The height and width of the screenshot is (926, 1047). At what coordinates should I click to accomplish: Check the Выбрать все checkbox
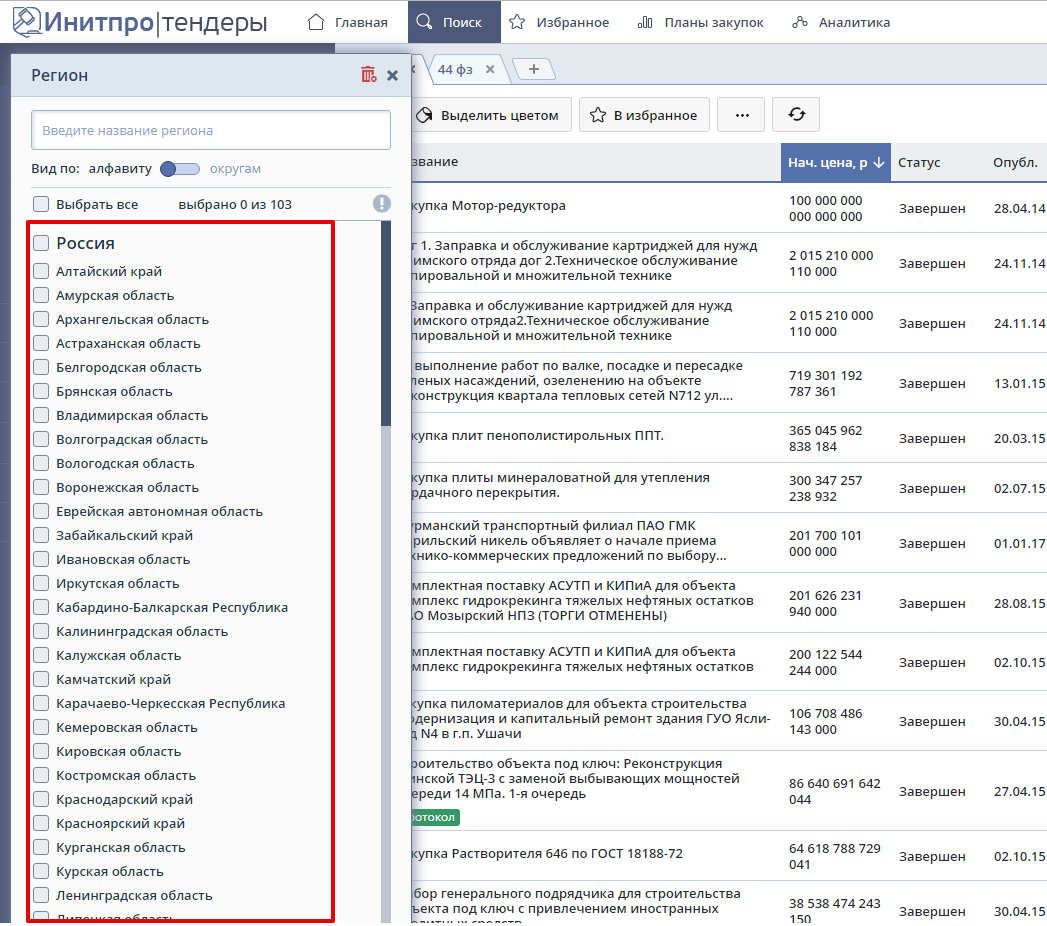tap(41, 204)
